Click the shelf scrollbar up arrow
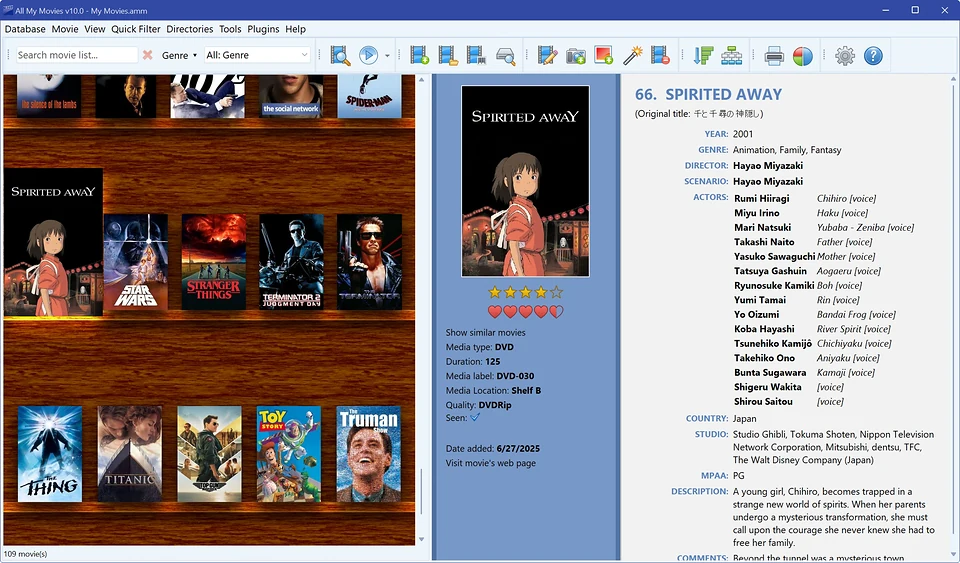 (x=421, y=80)
